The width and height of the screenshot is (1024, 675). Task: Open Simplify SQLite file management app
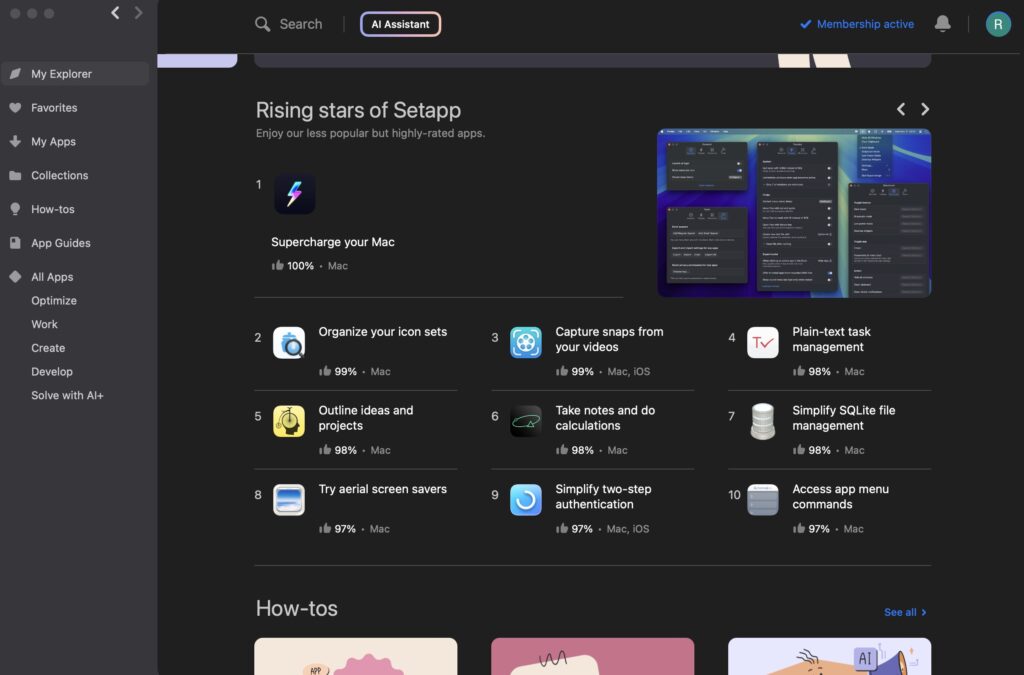point(844,418)
